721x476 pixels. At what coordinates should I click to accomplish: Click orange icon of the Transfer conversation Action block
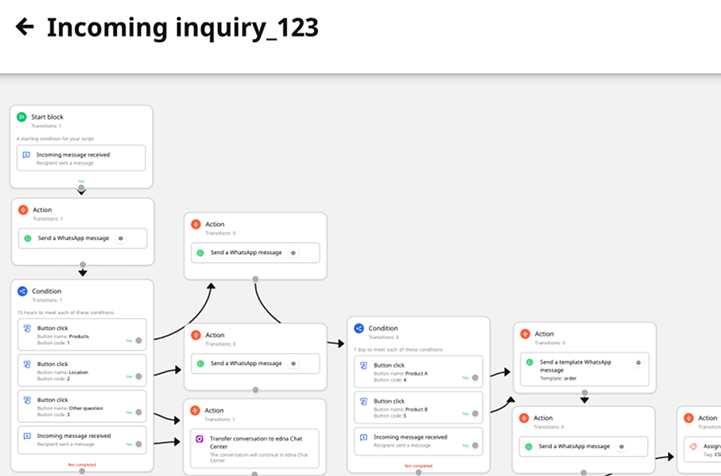pyautogui.click(x=195, y=410)
